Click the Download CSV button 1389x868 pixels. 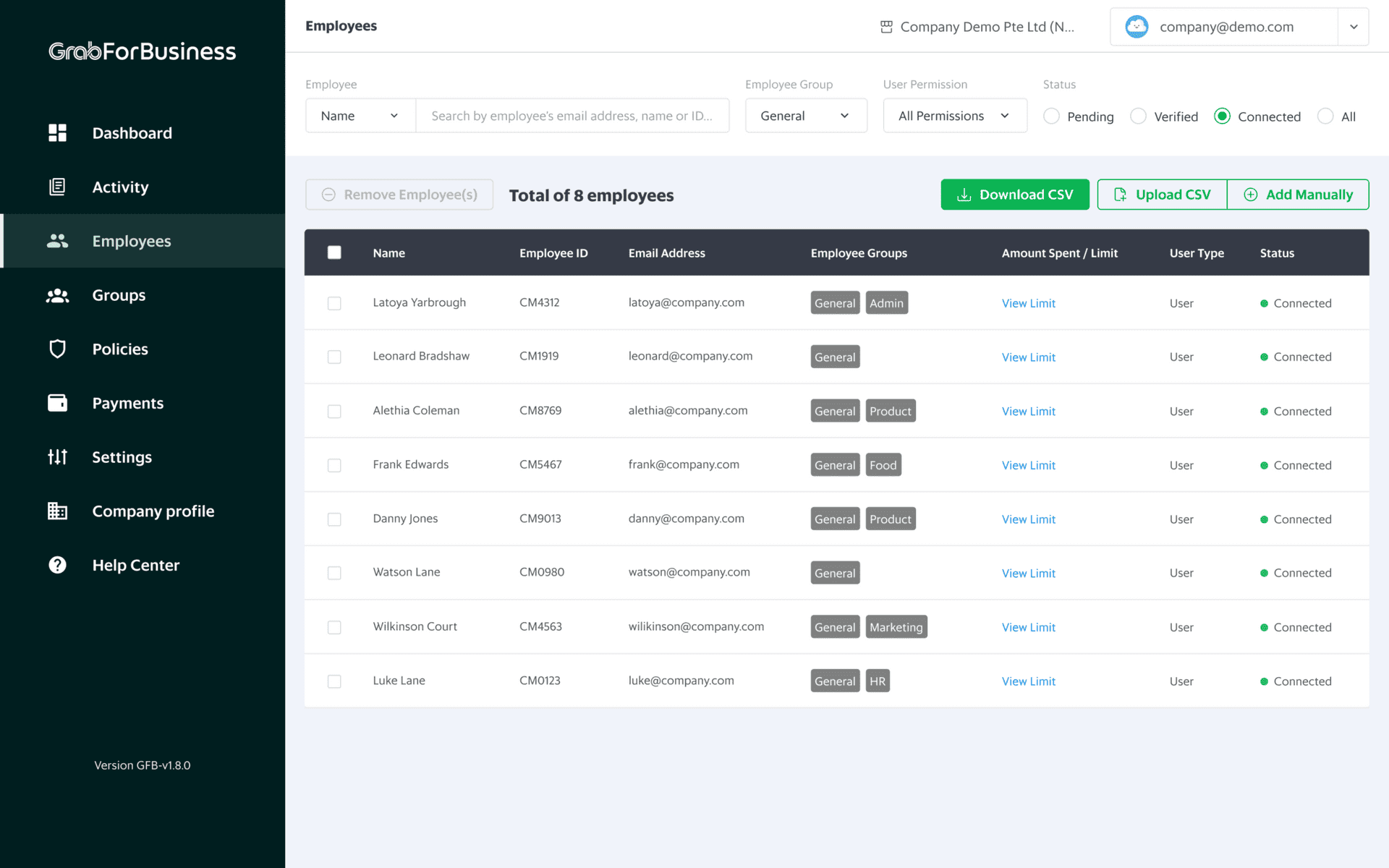coord(1015,194)
